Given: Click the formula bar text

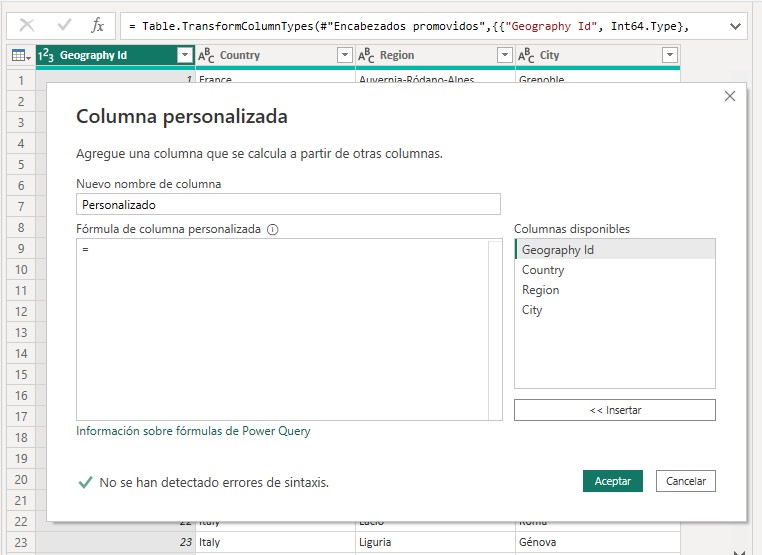Looking at the screenshot, I should (x=409, y=26).
